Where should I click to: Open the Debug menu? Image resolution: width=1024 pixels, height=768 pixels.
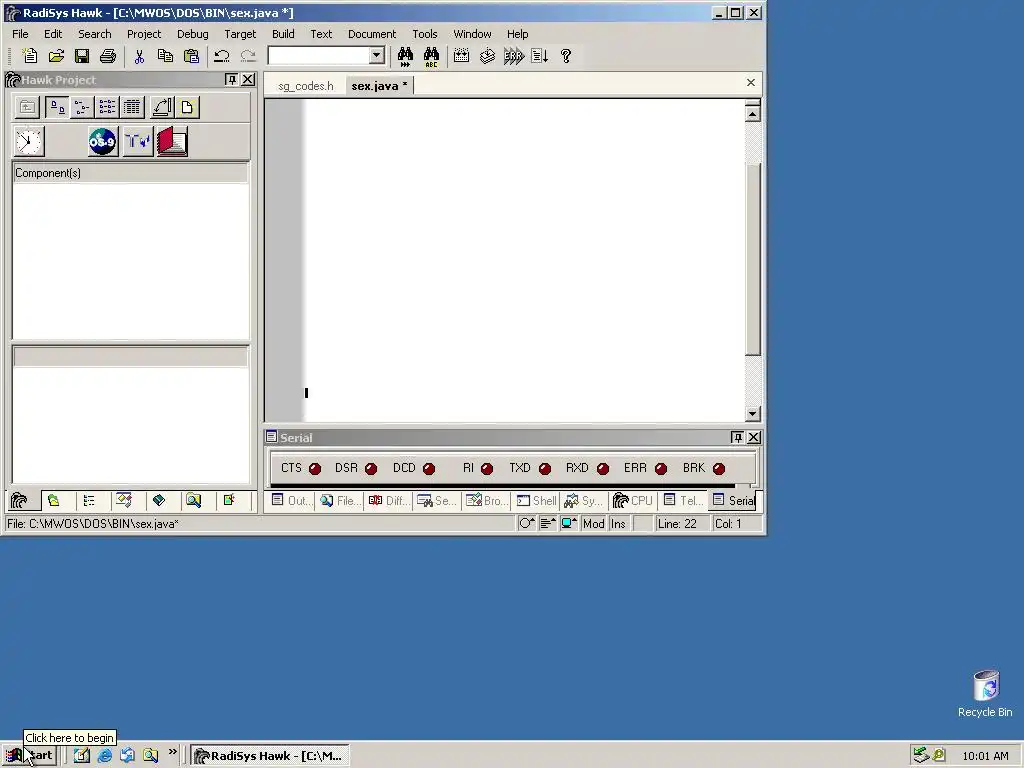coord(193,34)
